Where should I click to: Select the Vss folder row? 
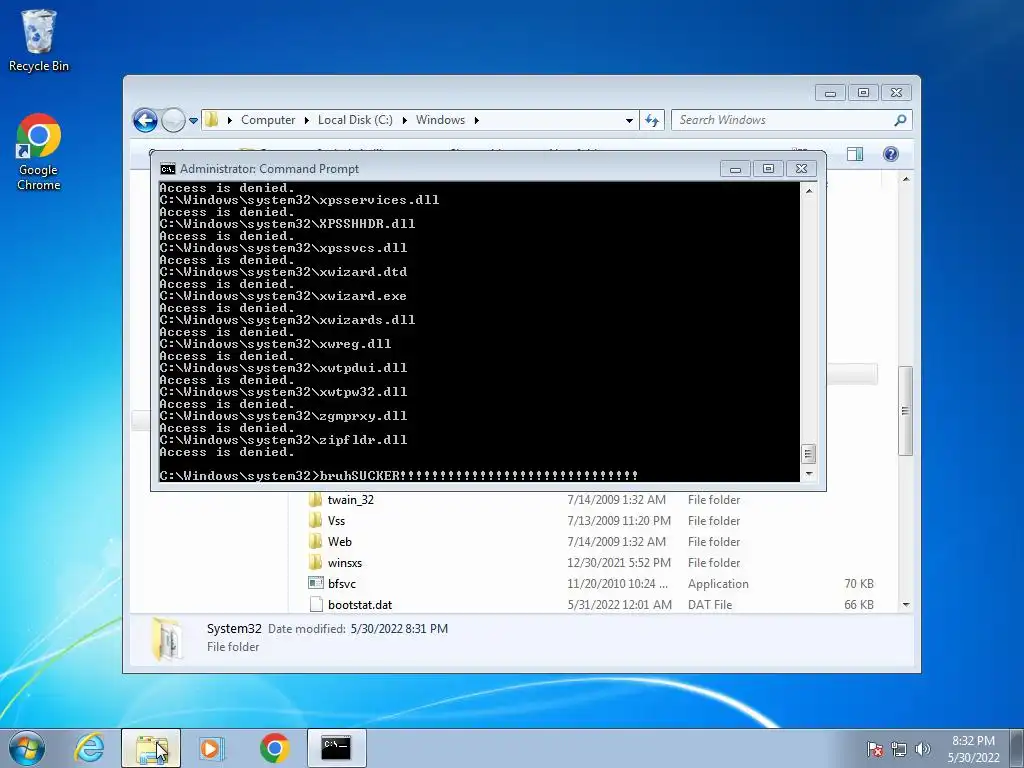pyautogui.click(x=591, y=520)
